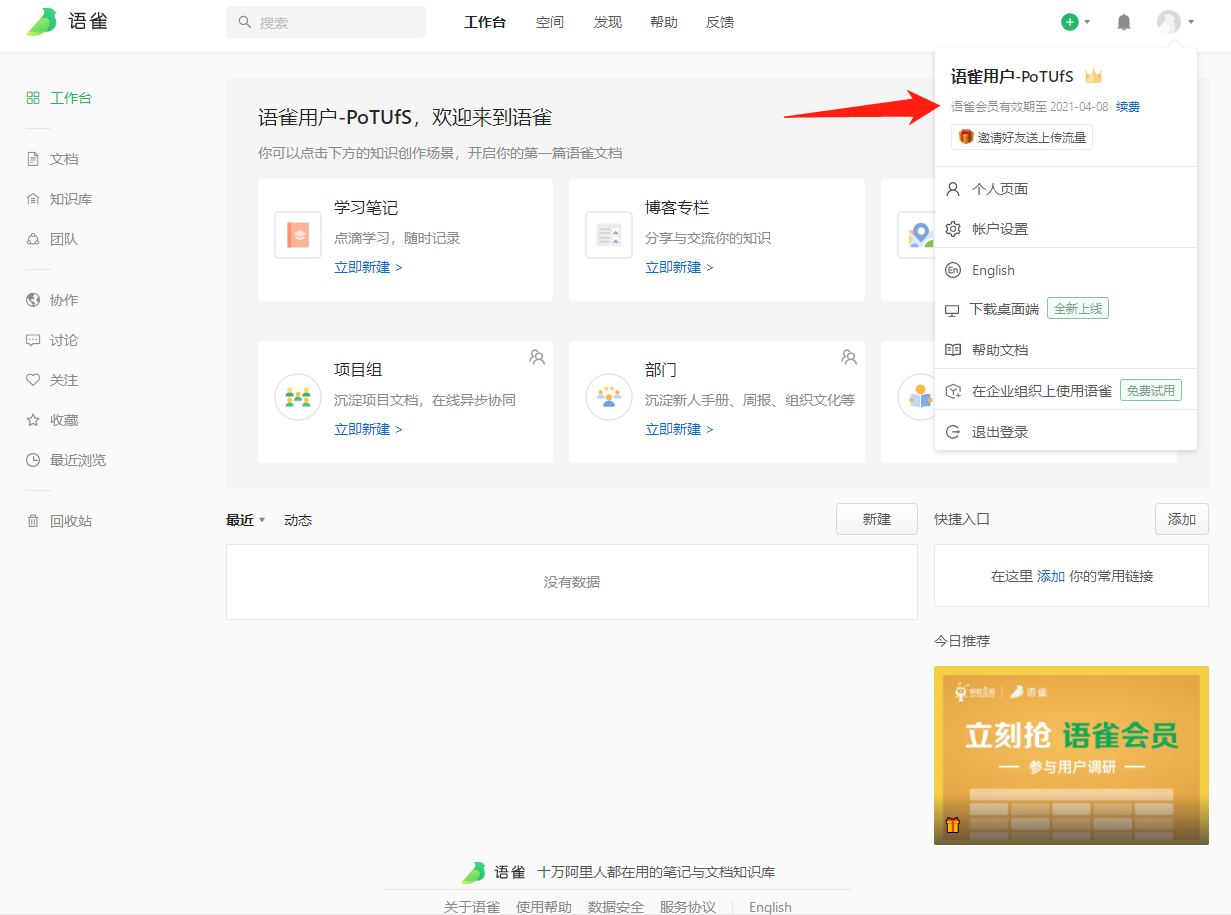Viewport: 1231px width, 915px height.
Task: Click the 最近浏览 clock icon in the sidebar
Action: [x=33, y=460]
